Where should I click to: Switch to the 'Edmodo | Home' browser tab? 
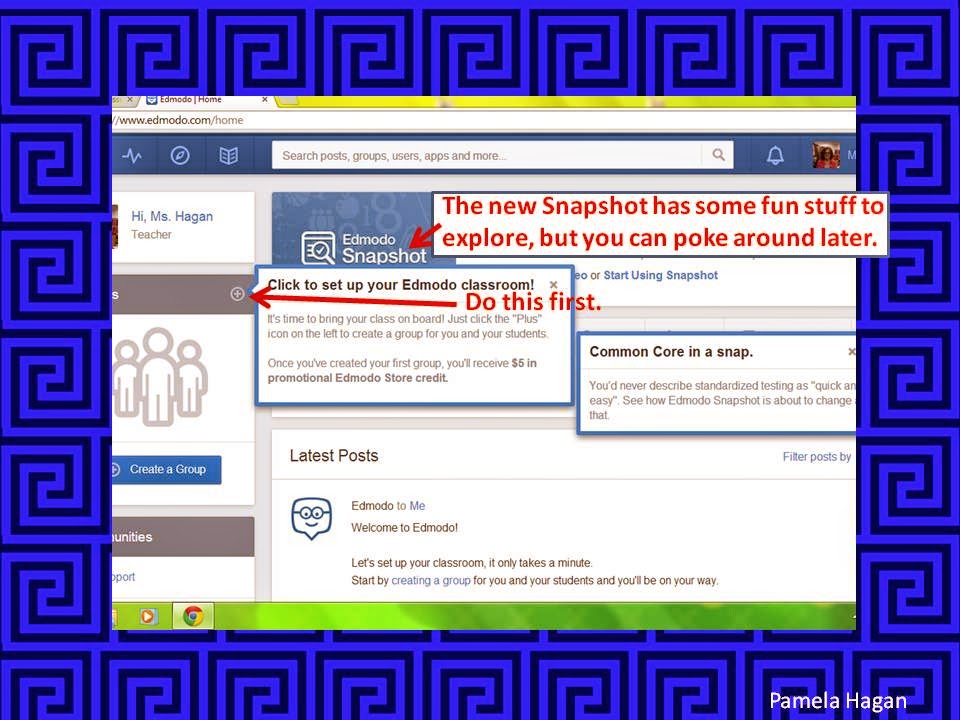(x=191, y=99)
